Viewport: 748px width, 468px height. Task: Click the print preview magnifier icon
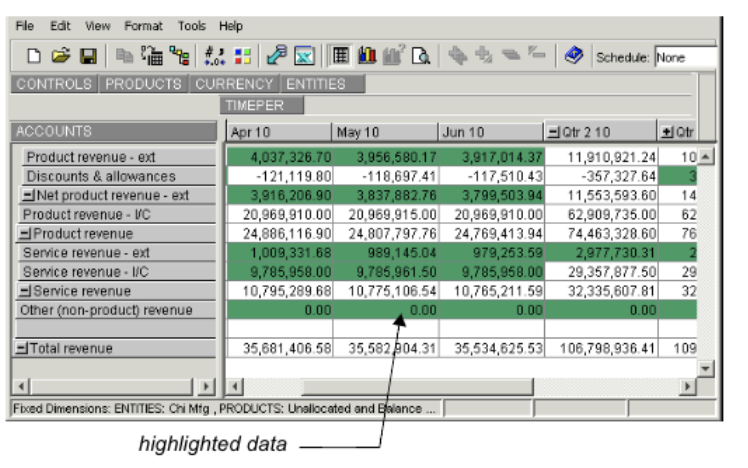coord(421,57)
